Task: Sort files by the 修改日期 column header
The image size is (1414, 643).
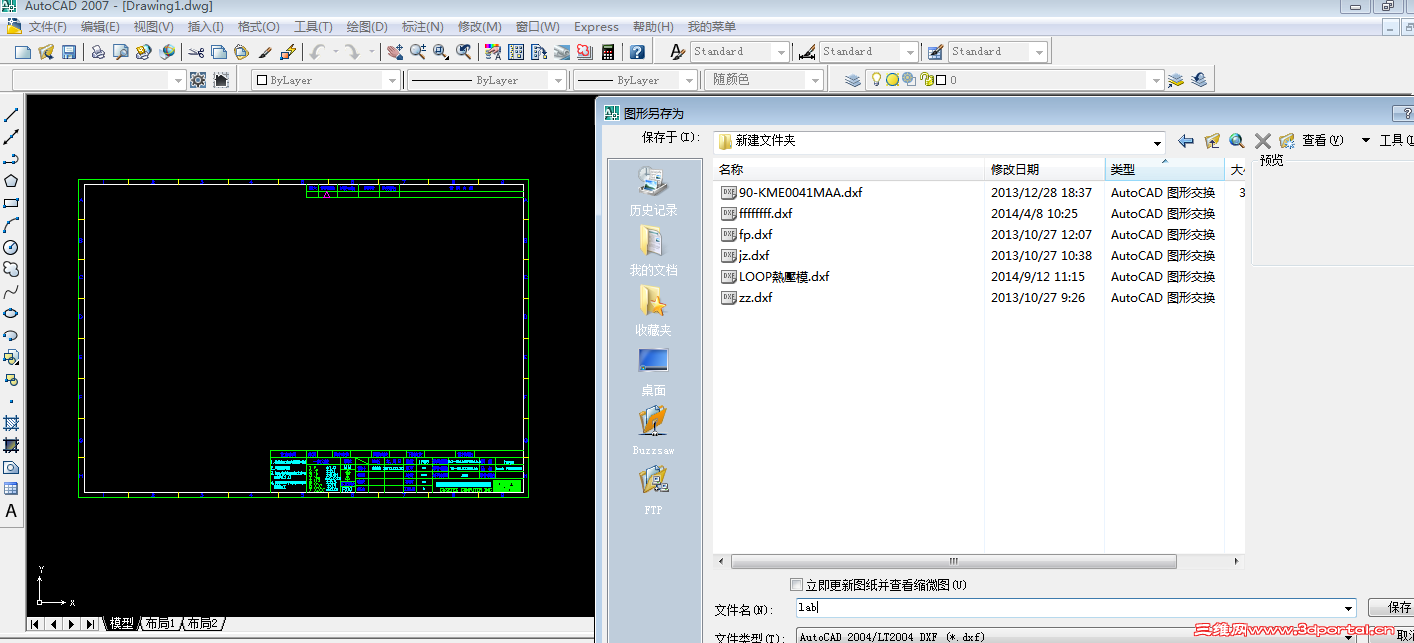Action: (x=1044, y=170)
